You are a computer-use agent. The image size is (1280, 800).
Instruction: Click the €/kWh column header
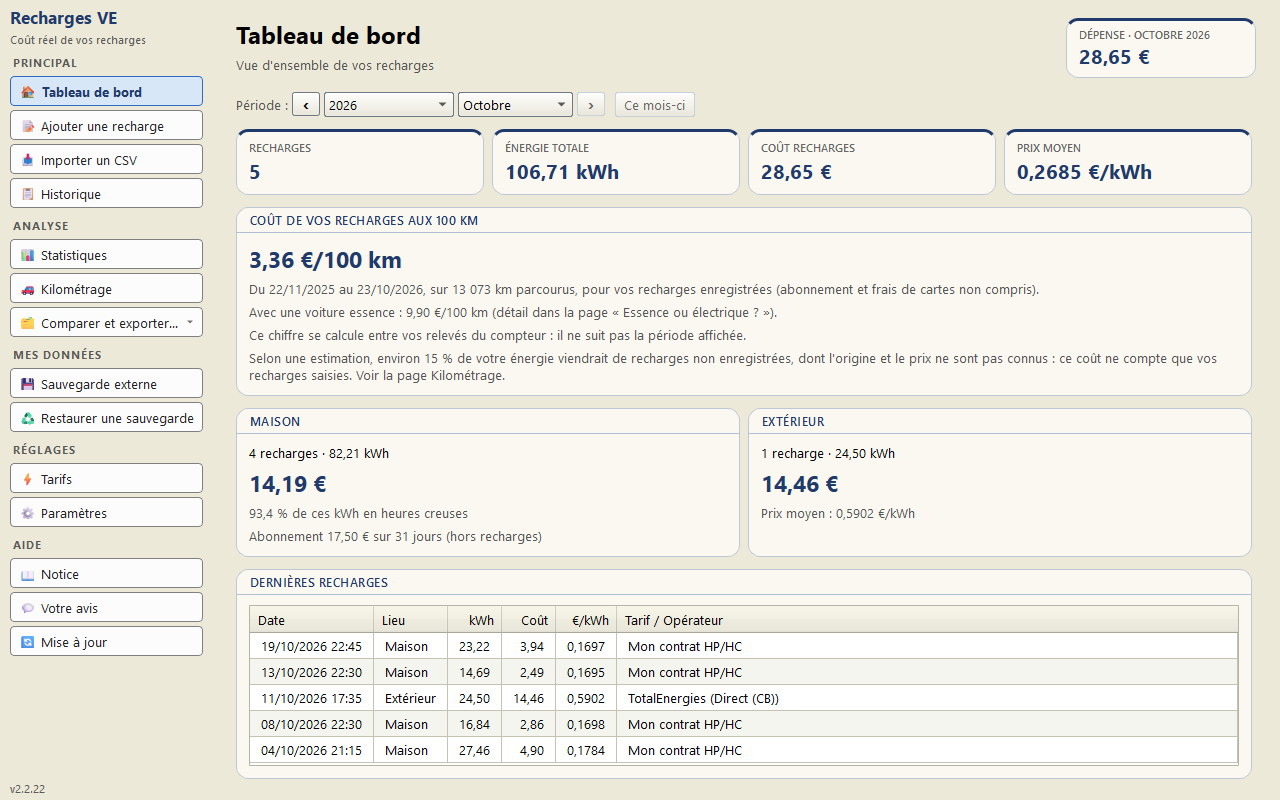[x=586, y=620]
